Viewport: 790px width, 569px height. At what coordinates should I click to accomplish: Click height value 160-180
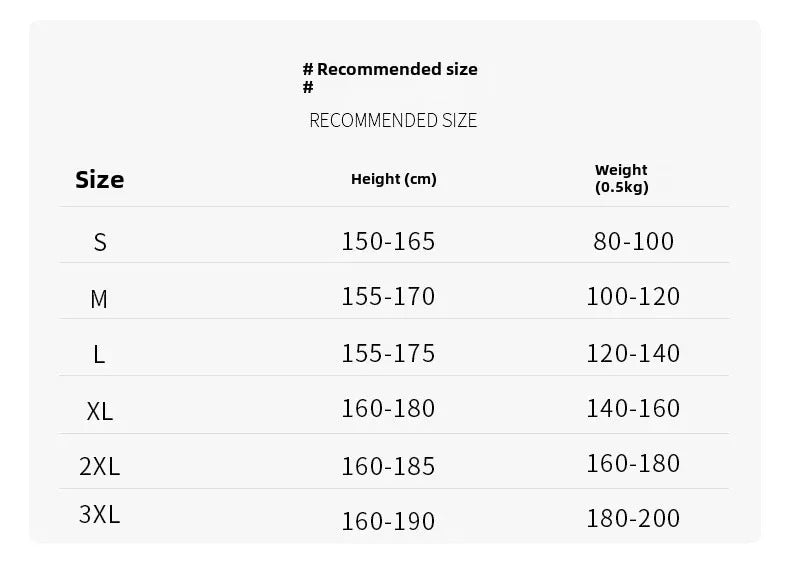click(x=388, y=408)
